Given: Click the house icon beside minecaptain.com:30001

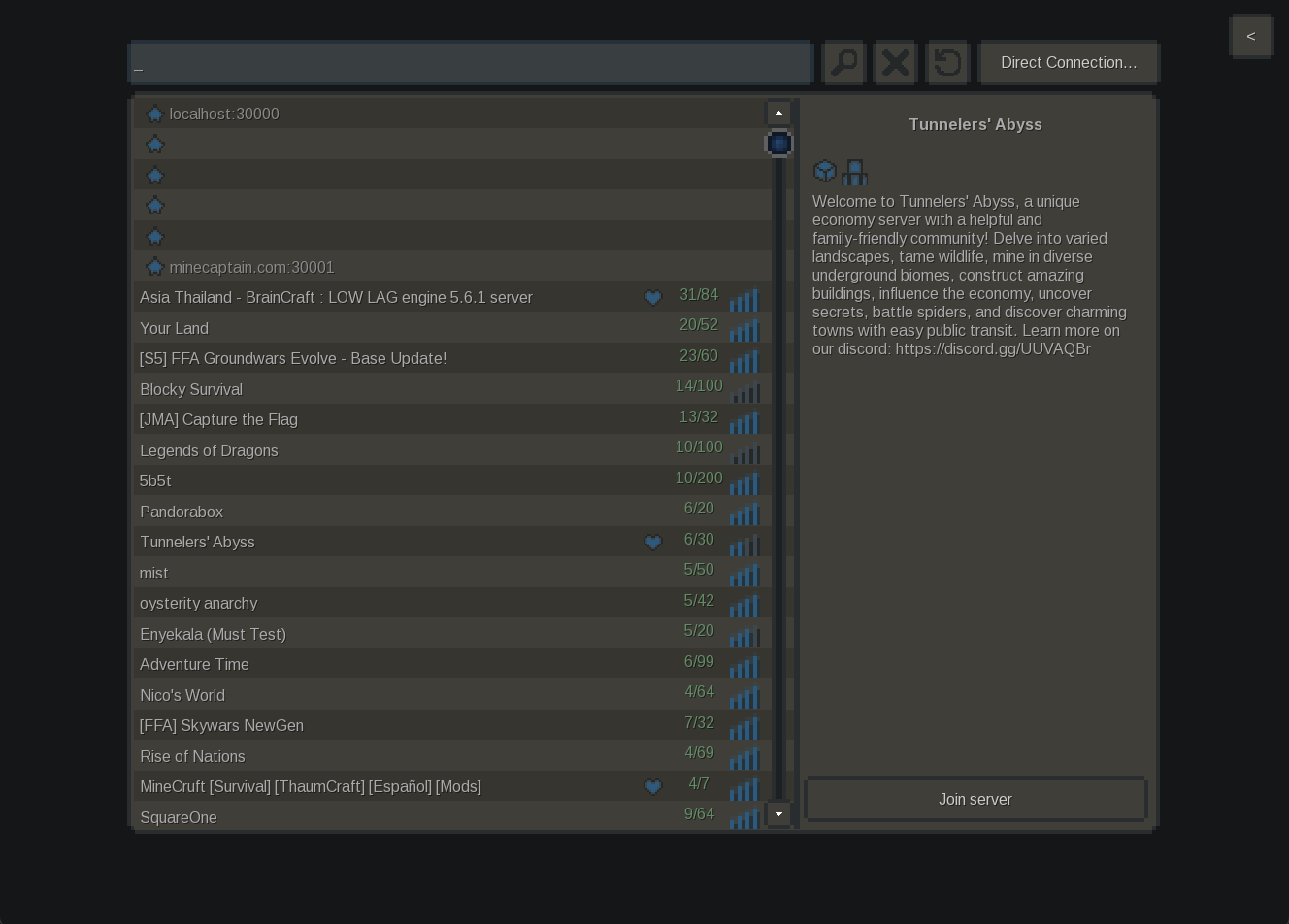Looking at the screenshot, I should (155, 267).
